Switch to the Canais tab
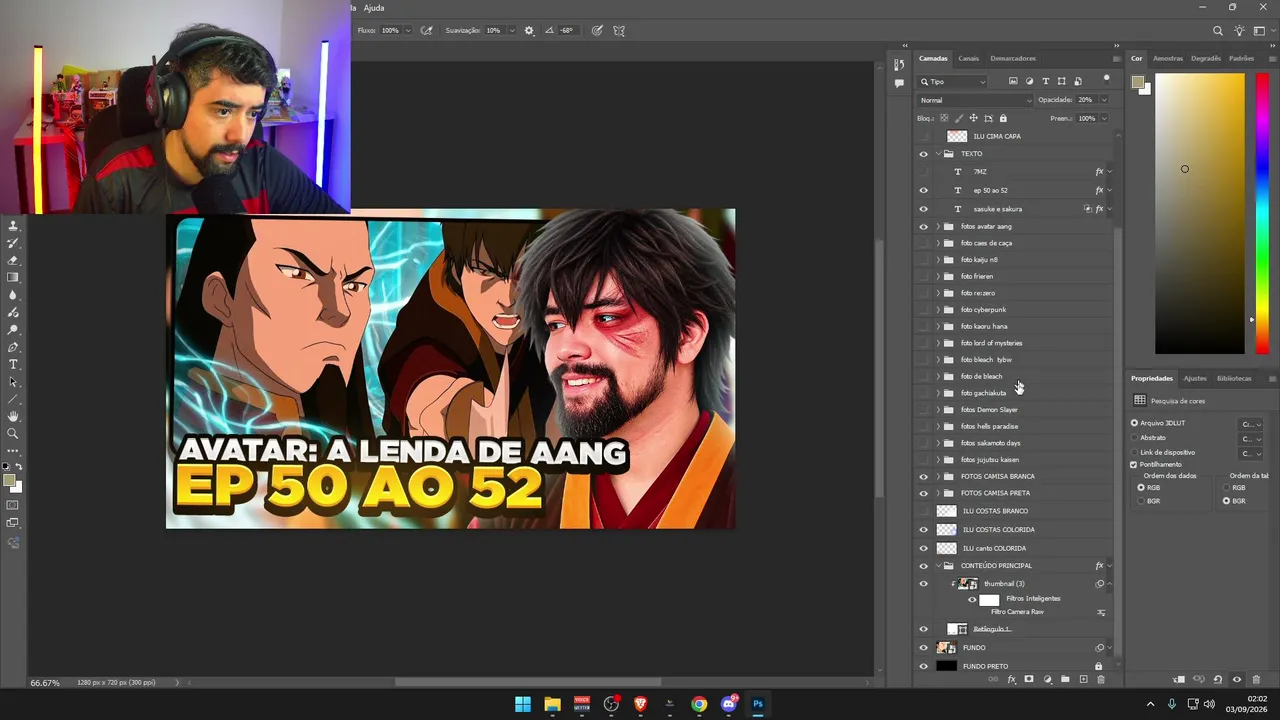Image resolution: width=1280 pixels, height=720 pixels. (x=968, y=58)
